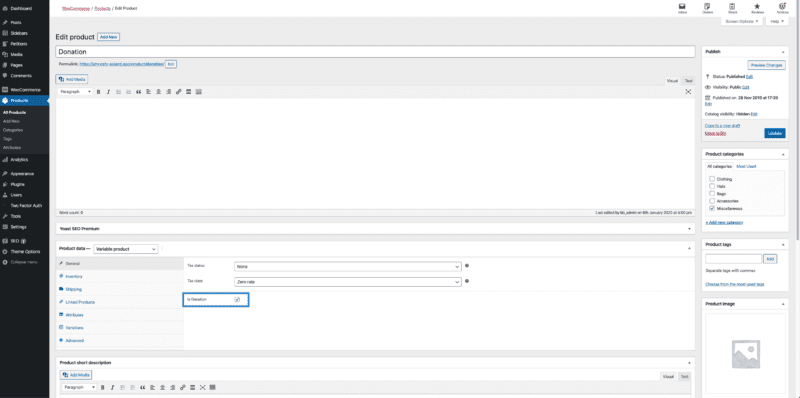Open main editor Paragraph format dropdown
800x398 pixels.
coord(74,92)
